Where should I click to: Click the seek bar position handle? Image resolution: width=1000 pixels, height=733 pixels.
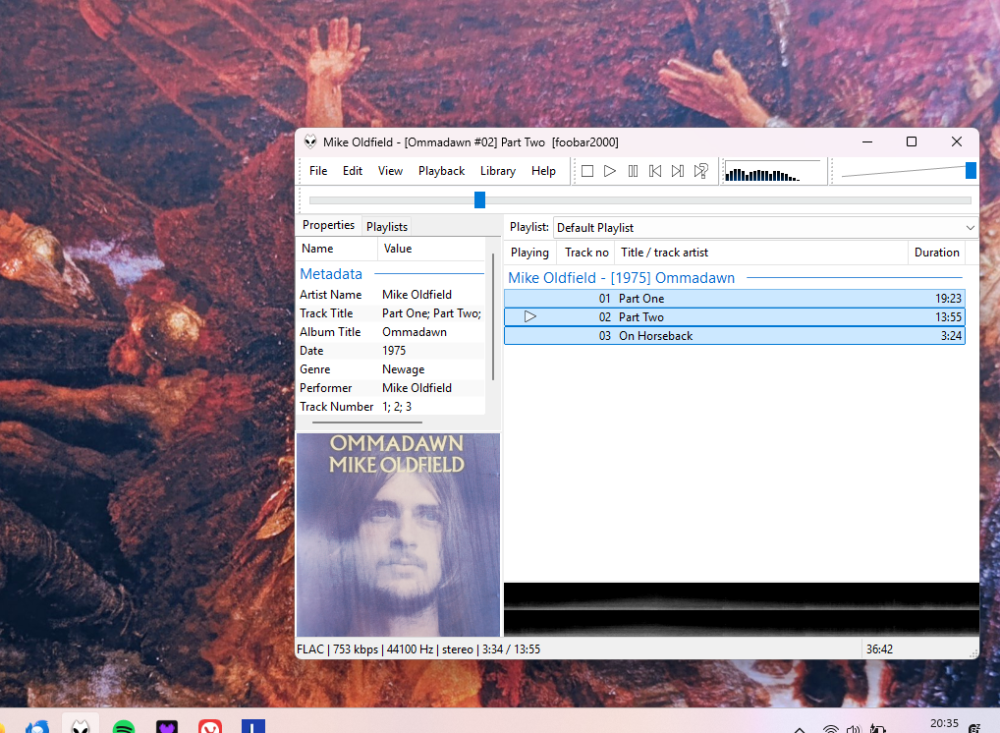[480, 200]
